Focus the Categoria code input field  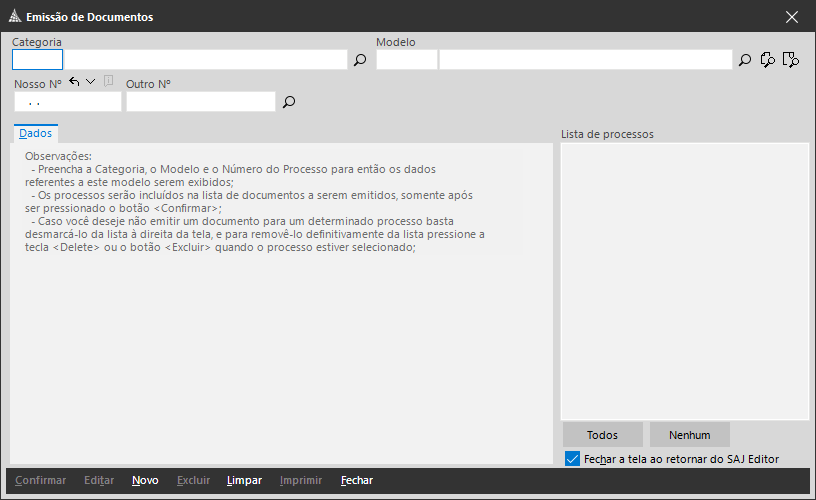click(37, 60)
